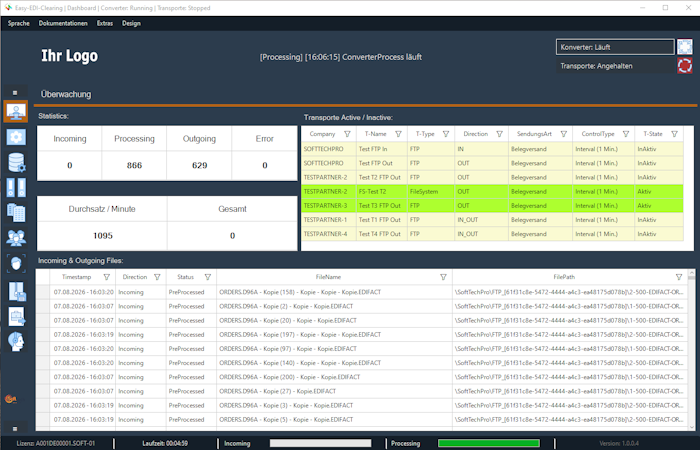Screen dimensions: 700x450
Task: Toggle the Transporte start/stop button
Action: [685, 66]
